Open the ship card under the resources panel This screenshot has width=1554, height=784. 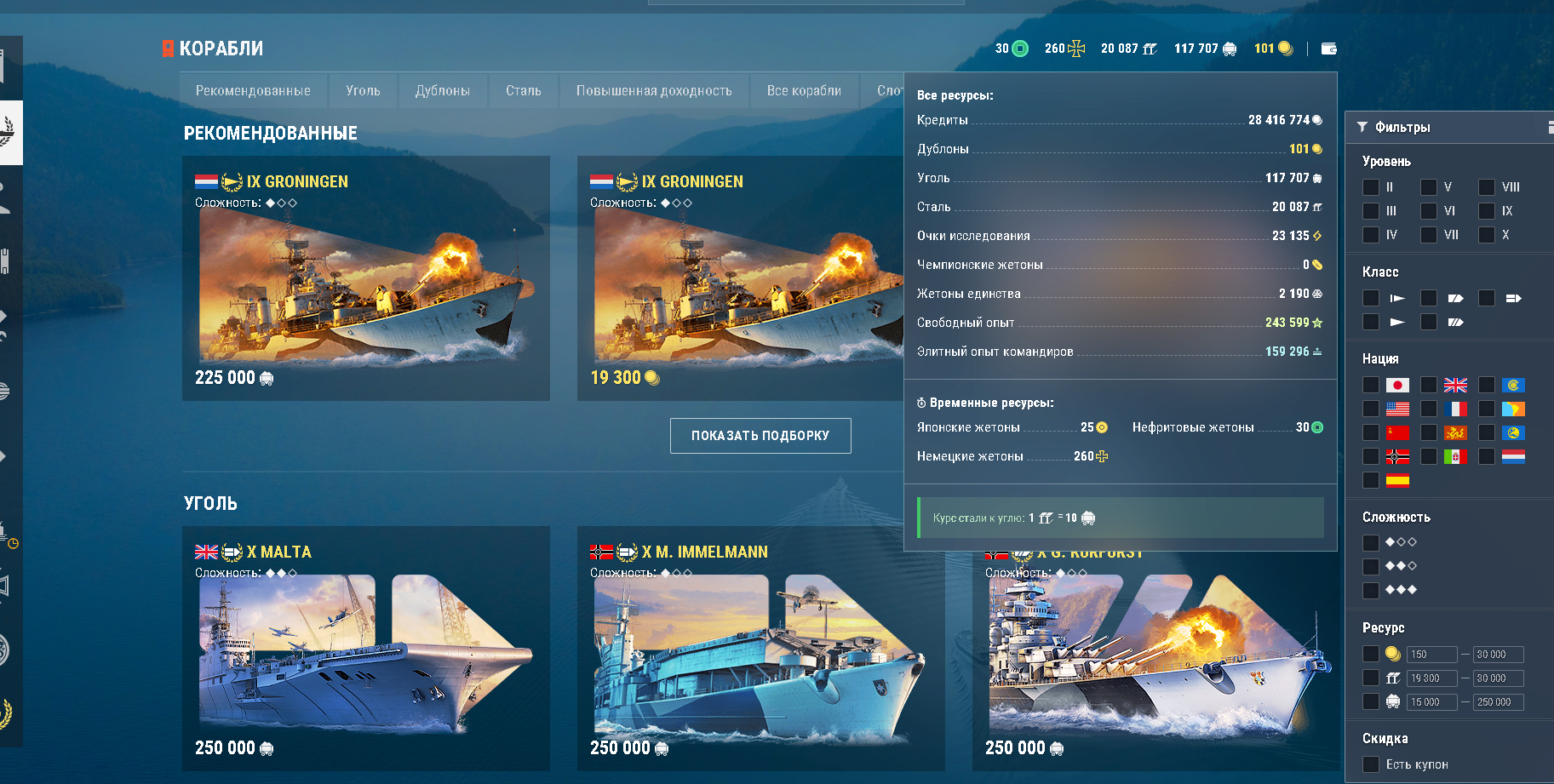(1155, 661)
